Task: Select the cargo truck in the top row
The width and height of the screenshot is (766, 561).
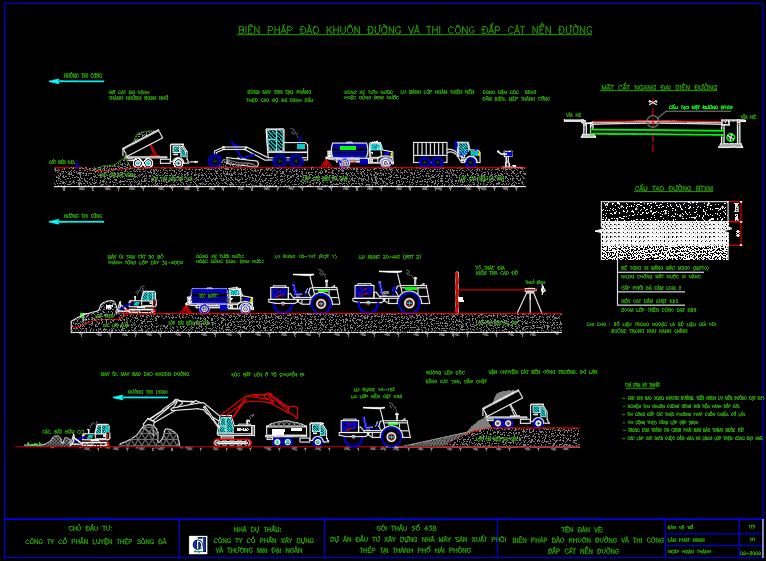Action: (x=446, y=152)
